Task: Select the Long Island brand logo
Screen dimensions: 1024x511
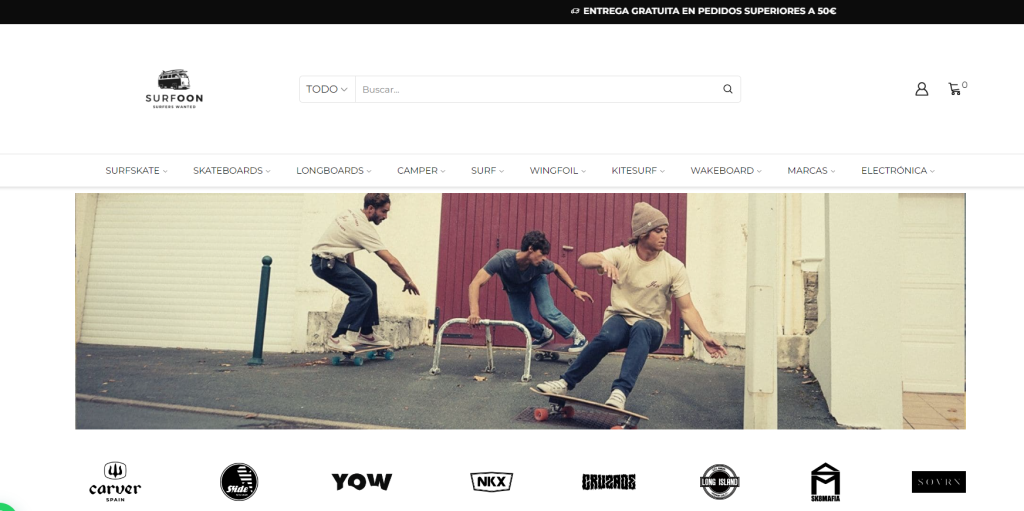Action: [720, 482]
